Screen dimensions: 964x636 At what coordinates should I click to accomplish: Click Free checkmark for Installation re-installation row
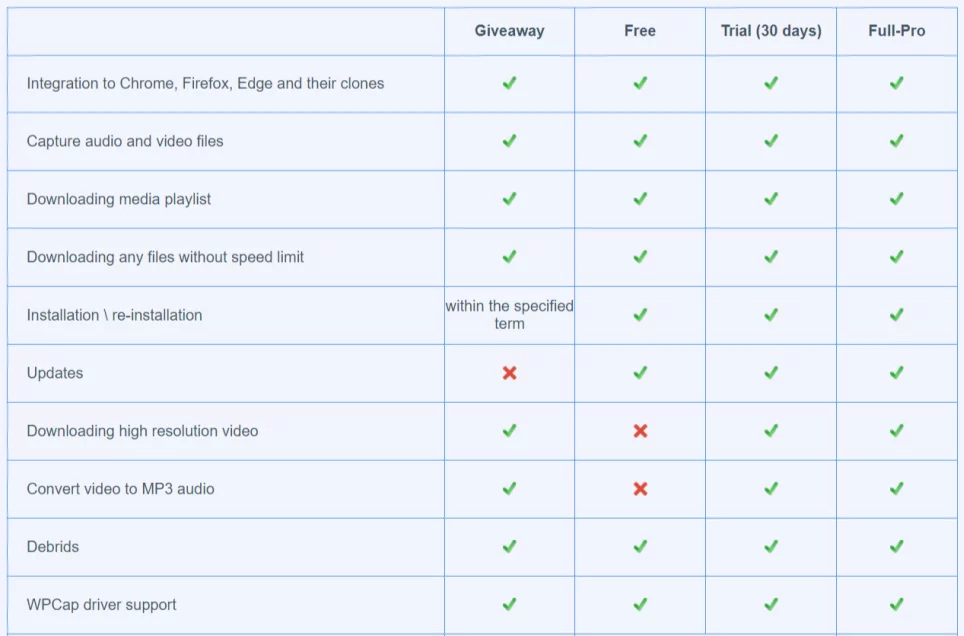pos(640,315)
